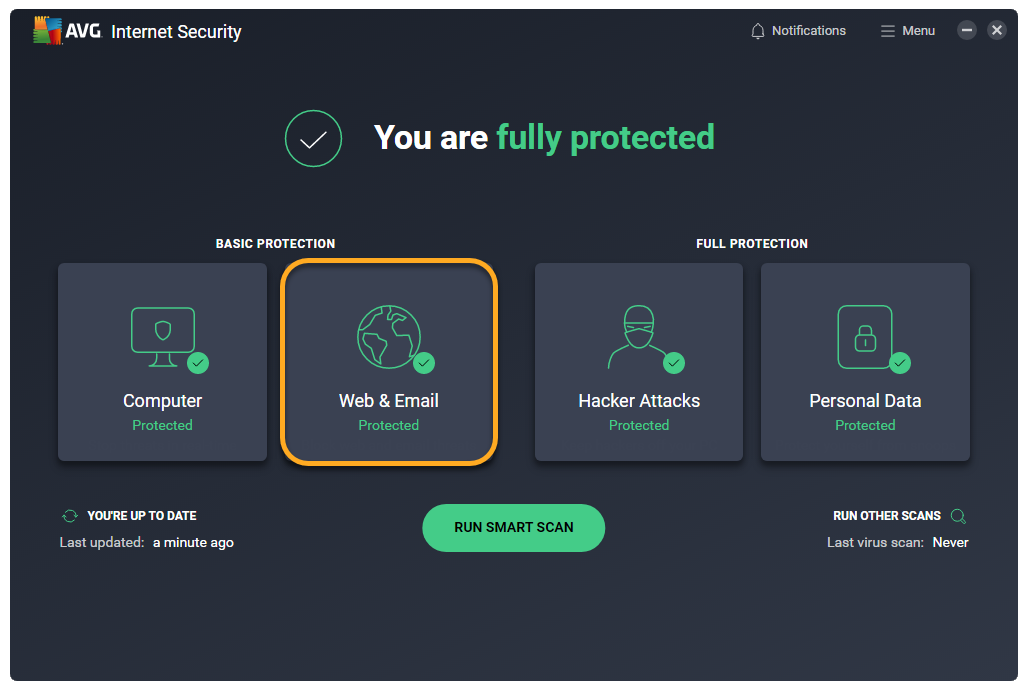Select the Computer tile label
The width and height of the screenshot is (1030, 691).
click(162, 401)
